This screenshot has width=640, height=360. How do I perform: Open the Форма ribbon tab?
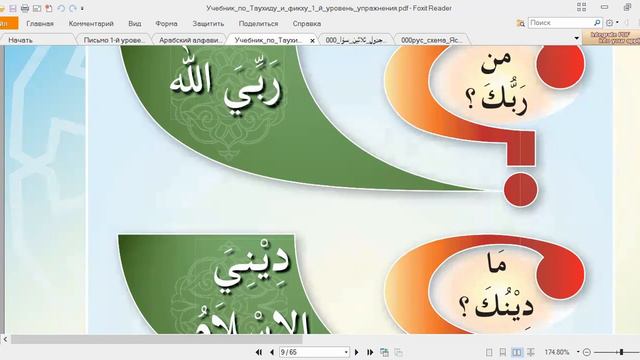click(166, 24)
